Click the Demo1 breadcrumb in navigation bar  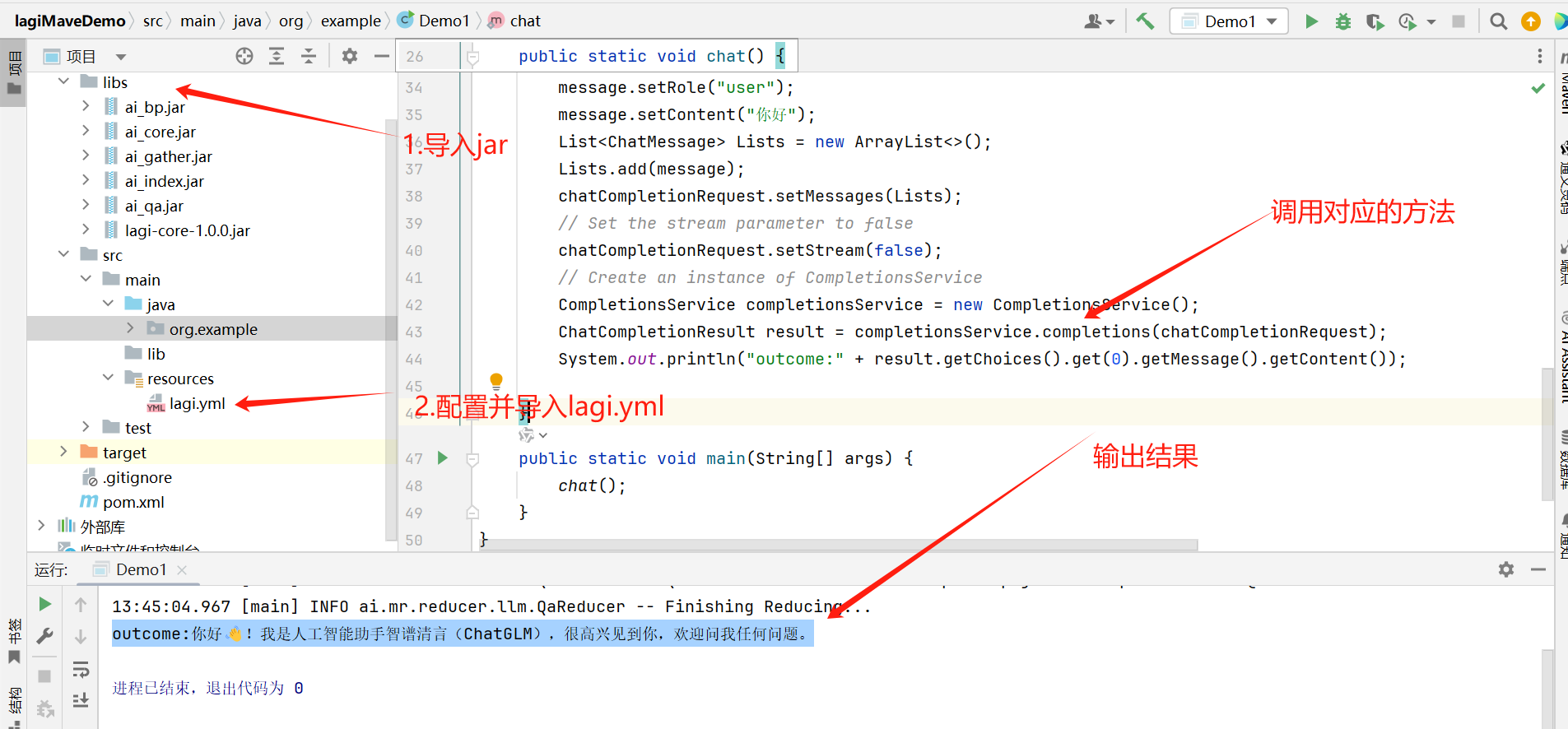point(443,21)
